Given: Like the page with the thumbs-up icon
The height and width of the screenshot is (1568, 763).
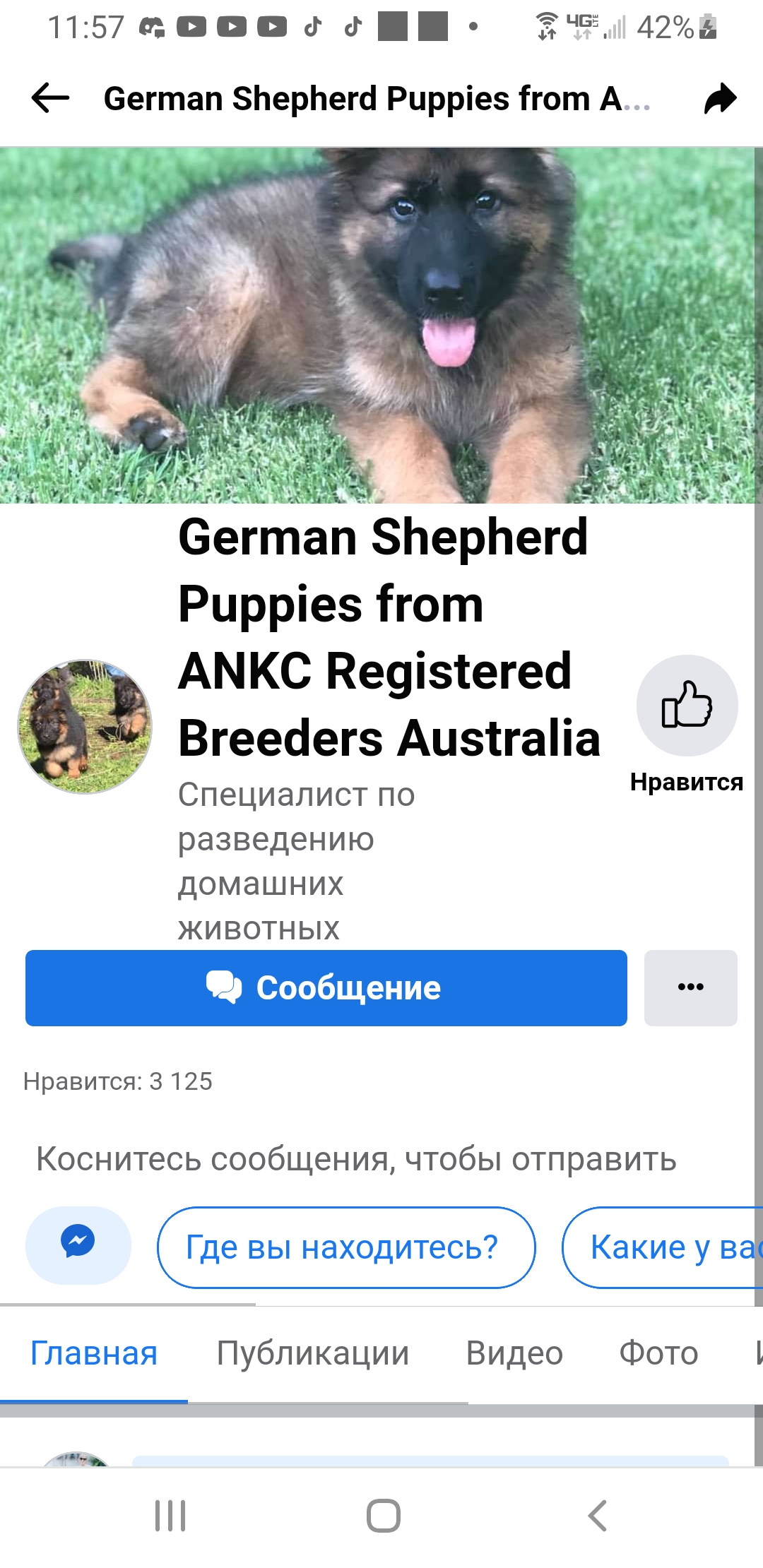Looking at the screenshot, I should (687, 705).
